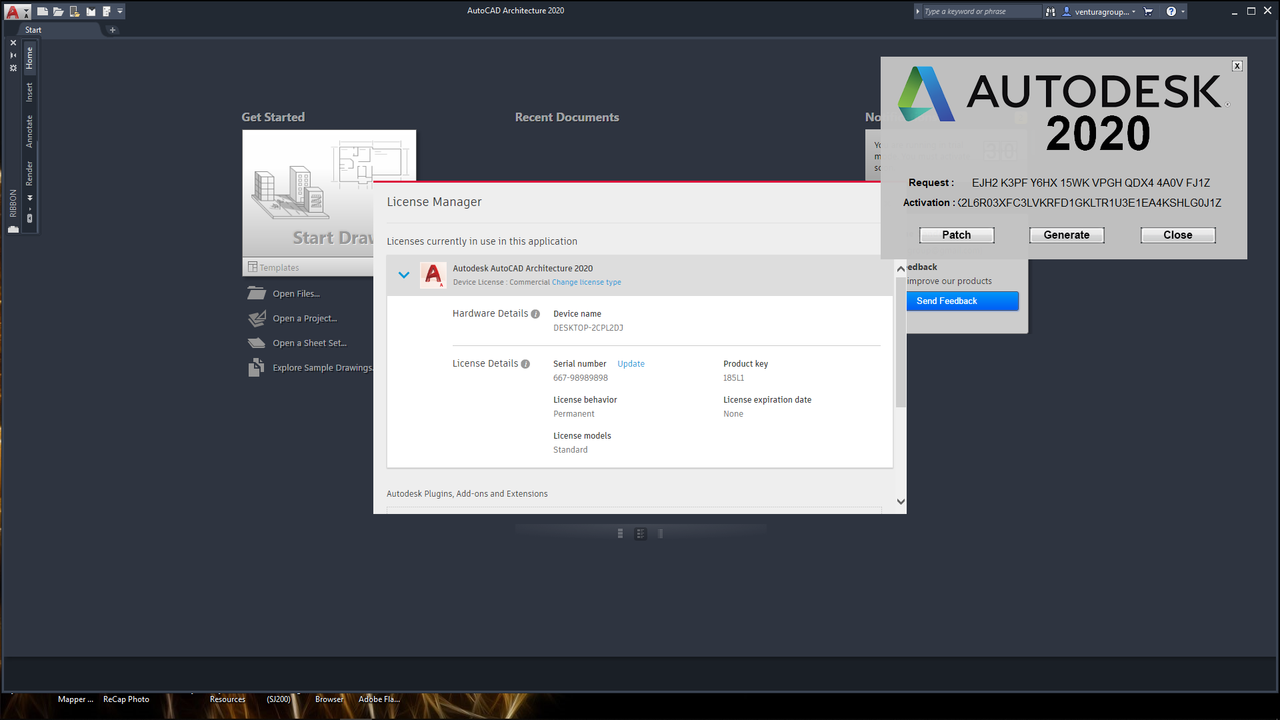Click the serial number Update link
Viewport: 1280px width, 720px height.
[631, 364]
